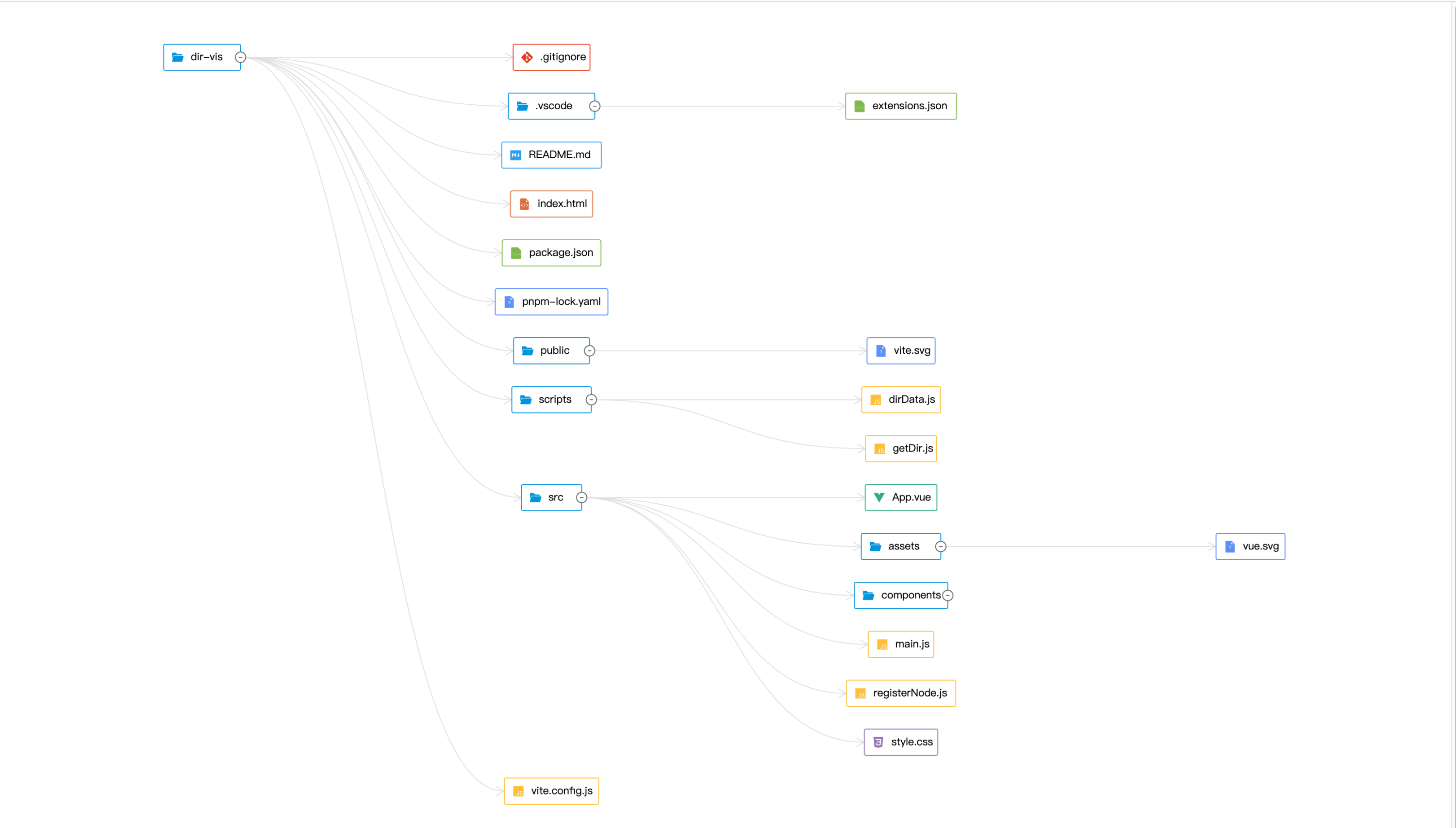Click the CSS icon on style.css
1456x828 pixels.
[x=878, y=742]
